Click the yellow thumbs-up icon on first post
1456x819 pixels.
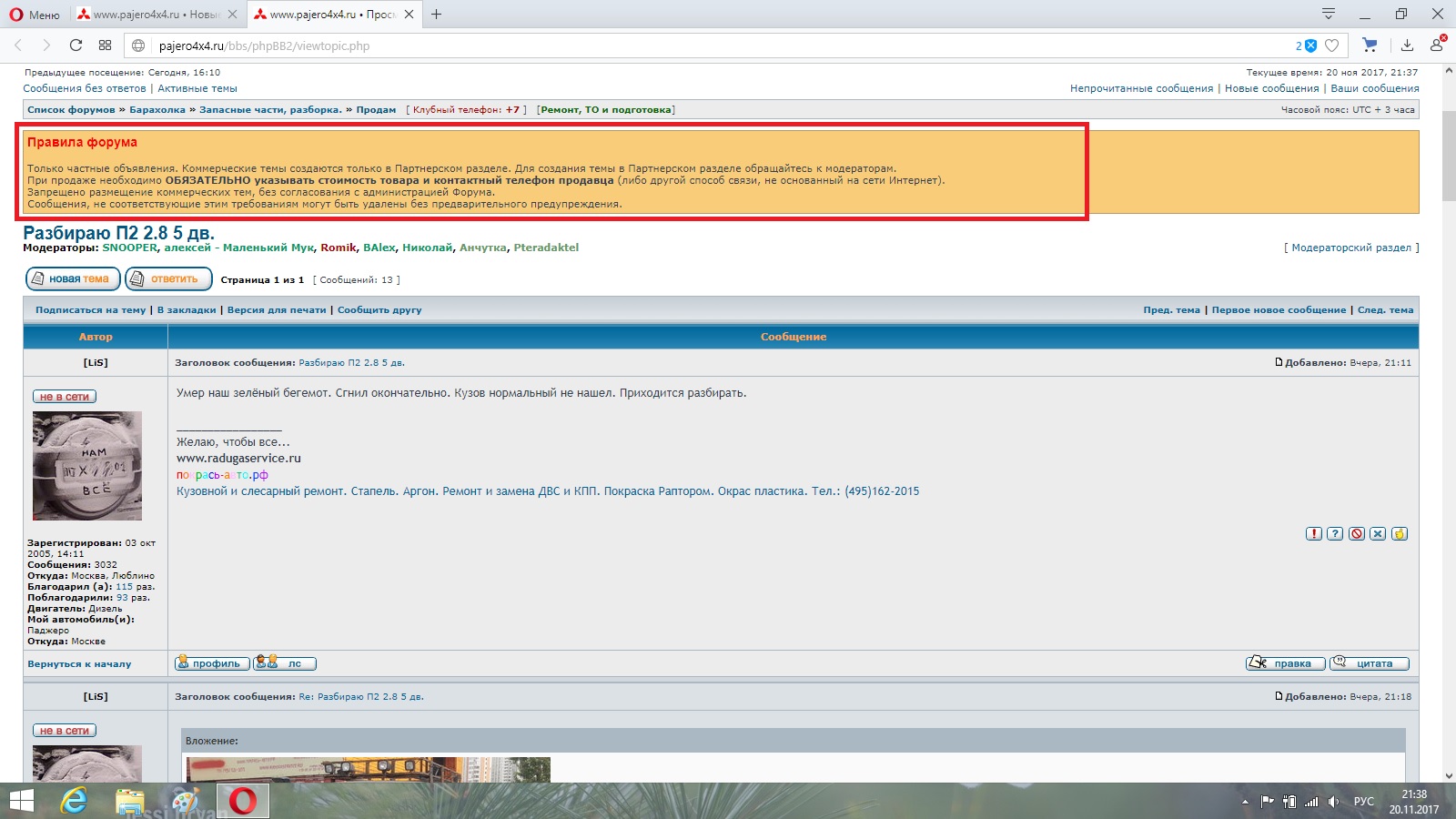1400,534
